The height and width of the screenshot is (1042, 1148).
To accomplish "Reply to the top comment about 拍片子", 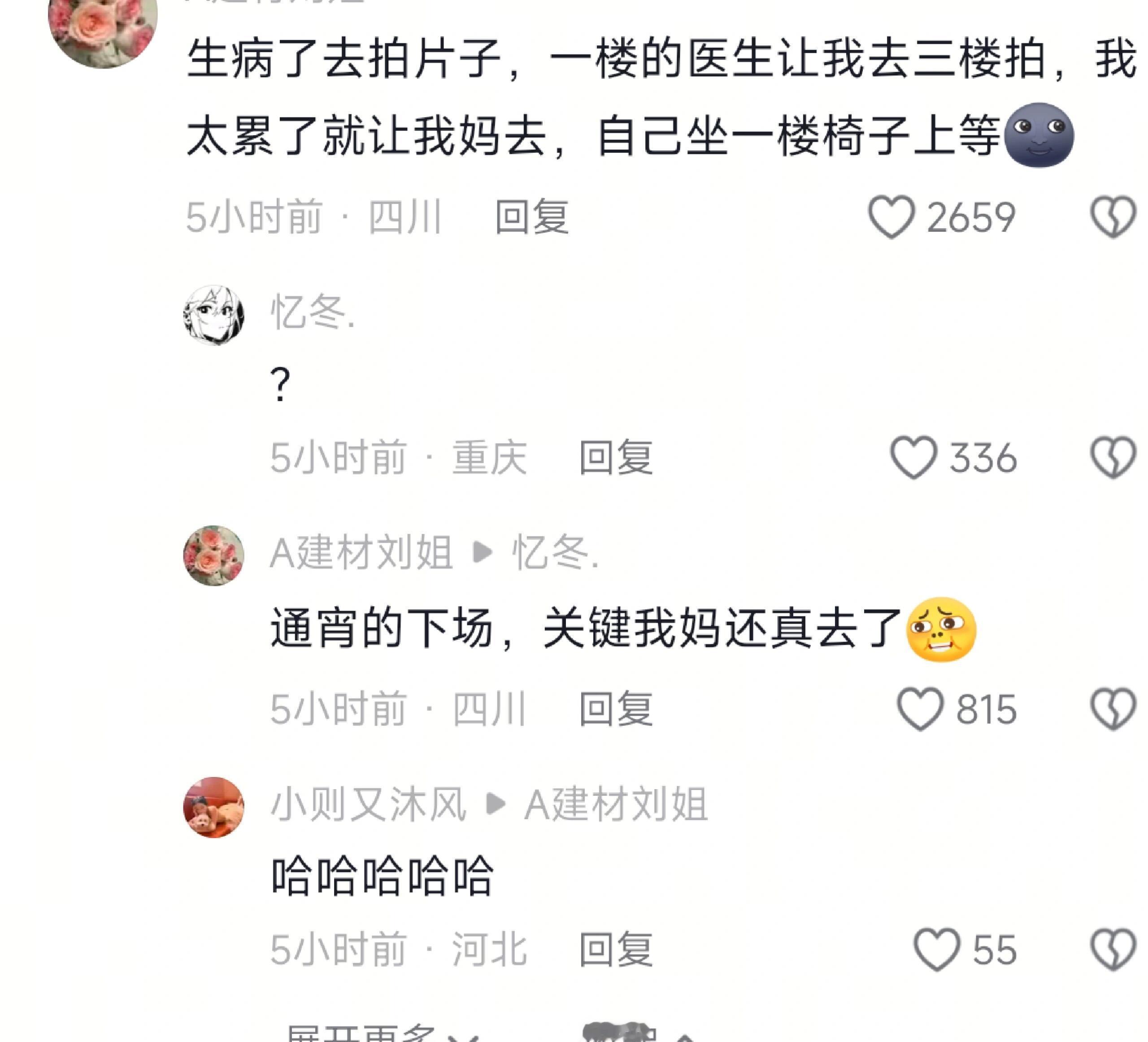I will 532,217.
